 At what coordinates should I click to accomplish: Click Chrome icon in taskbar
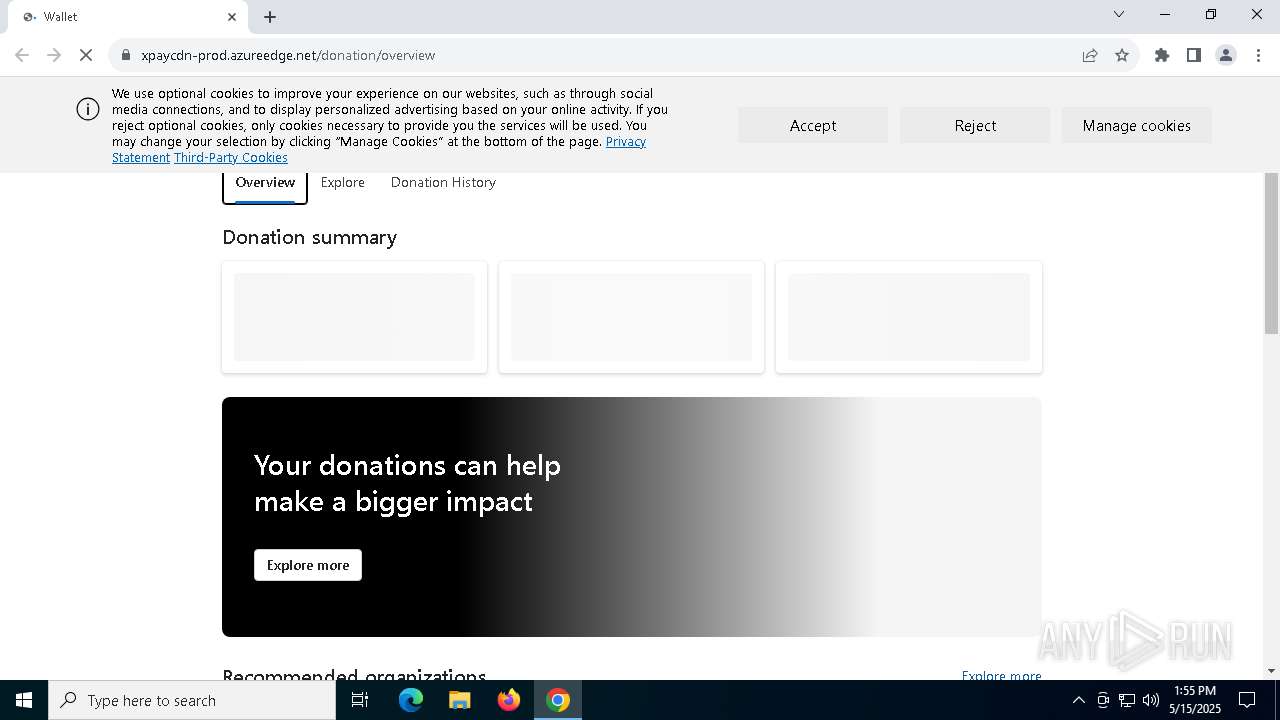pos(558,700)
